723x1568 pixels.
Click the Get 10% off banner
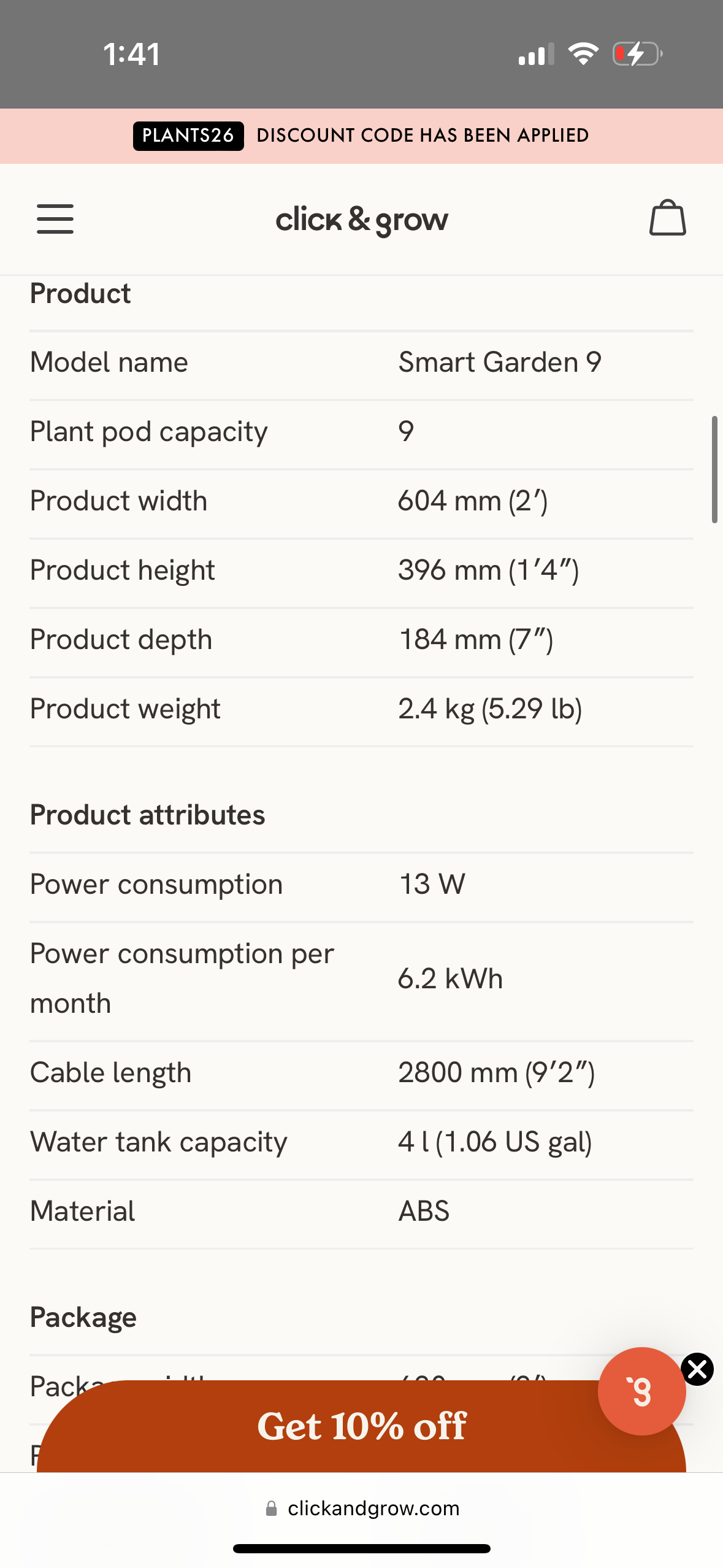coord(362,1426)
